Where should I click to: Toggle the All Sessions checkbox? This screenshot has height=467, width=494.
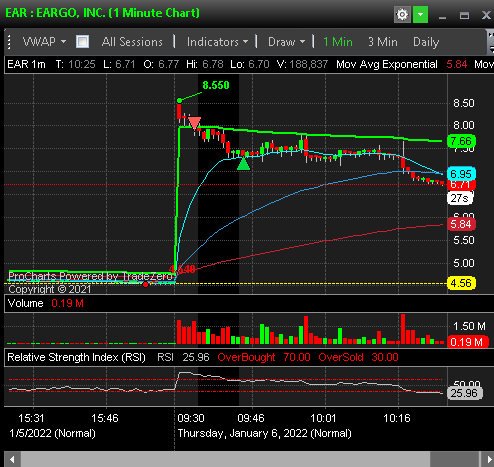pyautogui.click(x=82, y=42)
